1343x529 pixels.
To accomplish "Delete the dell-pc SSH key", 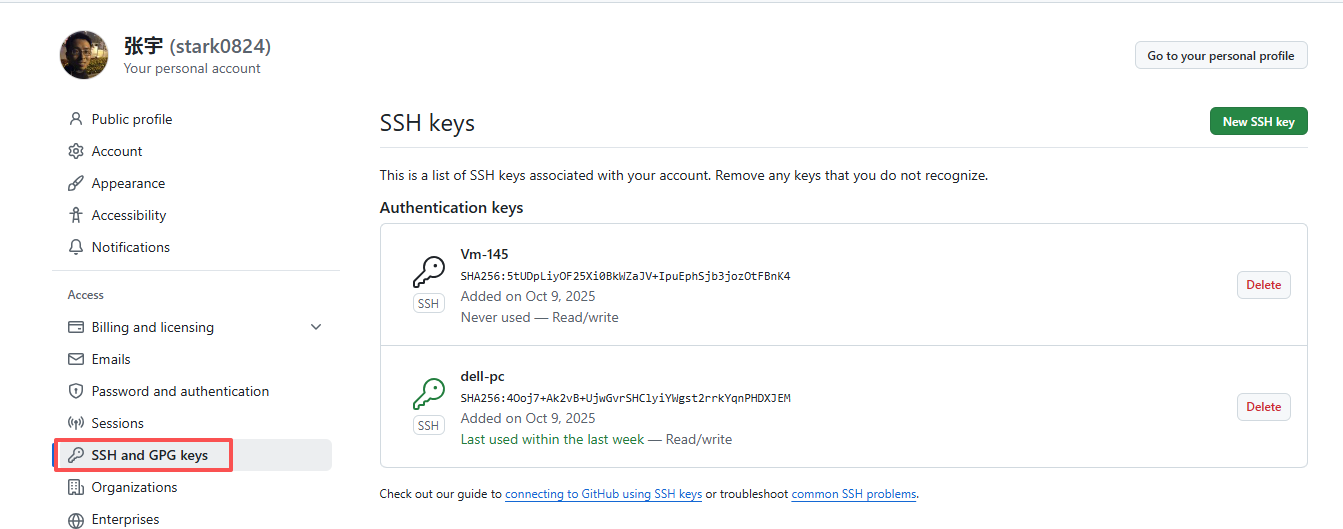I will click(x=1263, y=407).
